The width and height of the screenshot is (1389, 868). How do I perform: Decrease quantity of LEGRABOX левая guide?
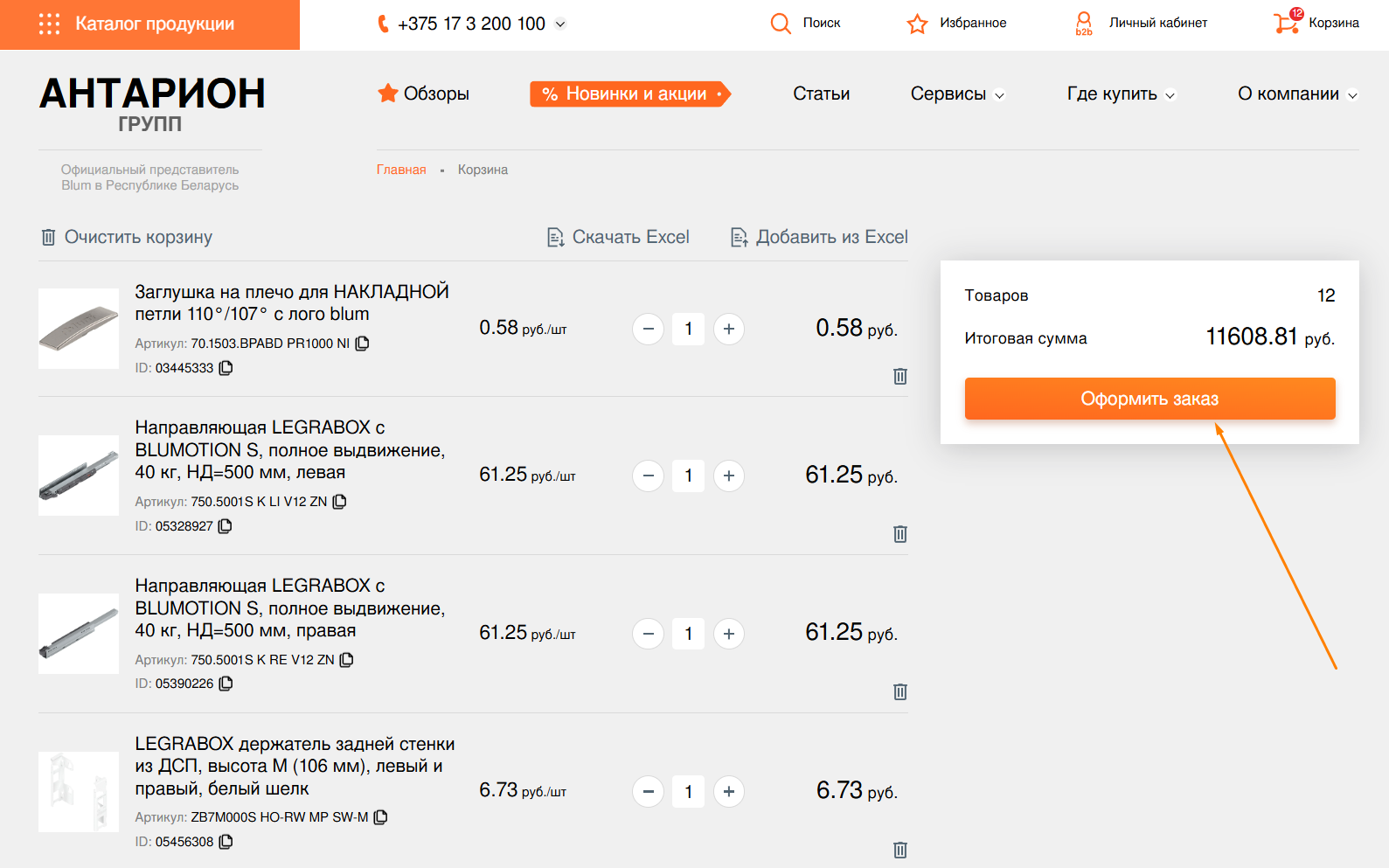tap(648, 476)
